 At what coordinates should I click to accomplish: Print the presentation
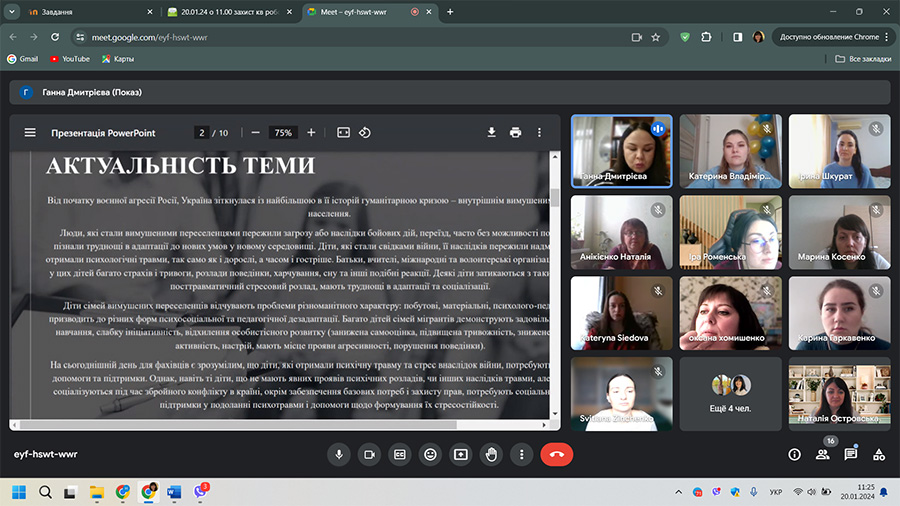(515, 133)
